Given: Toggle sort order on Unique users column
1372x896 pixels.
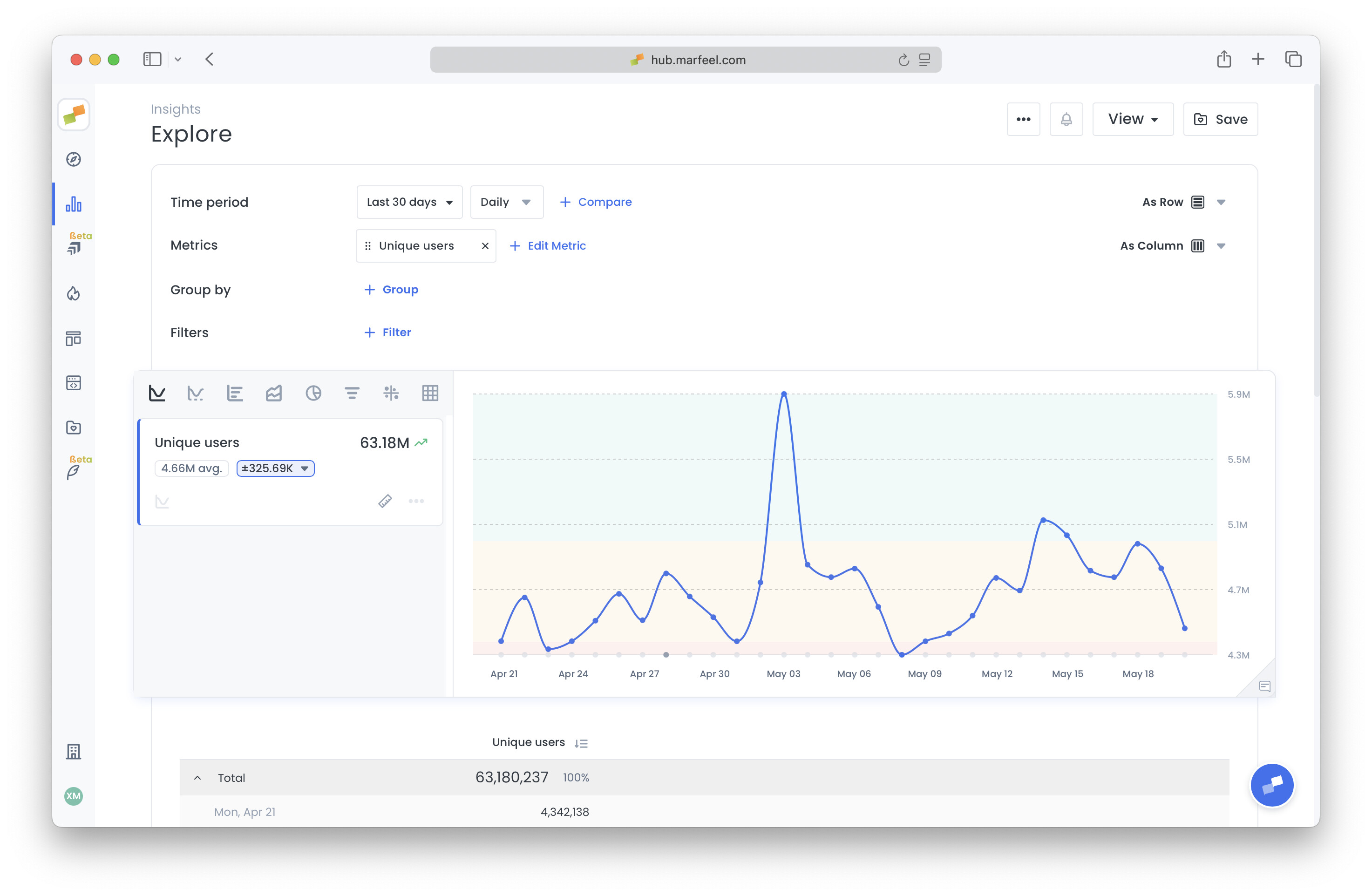Looking at the screenshot, I should click(581, 743).
